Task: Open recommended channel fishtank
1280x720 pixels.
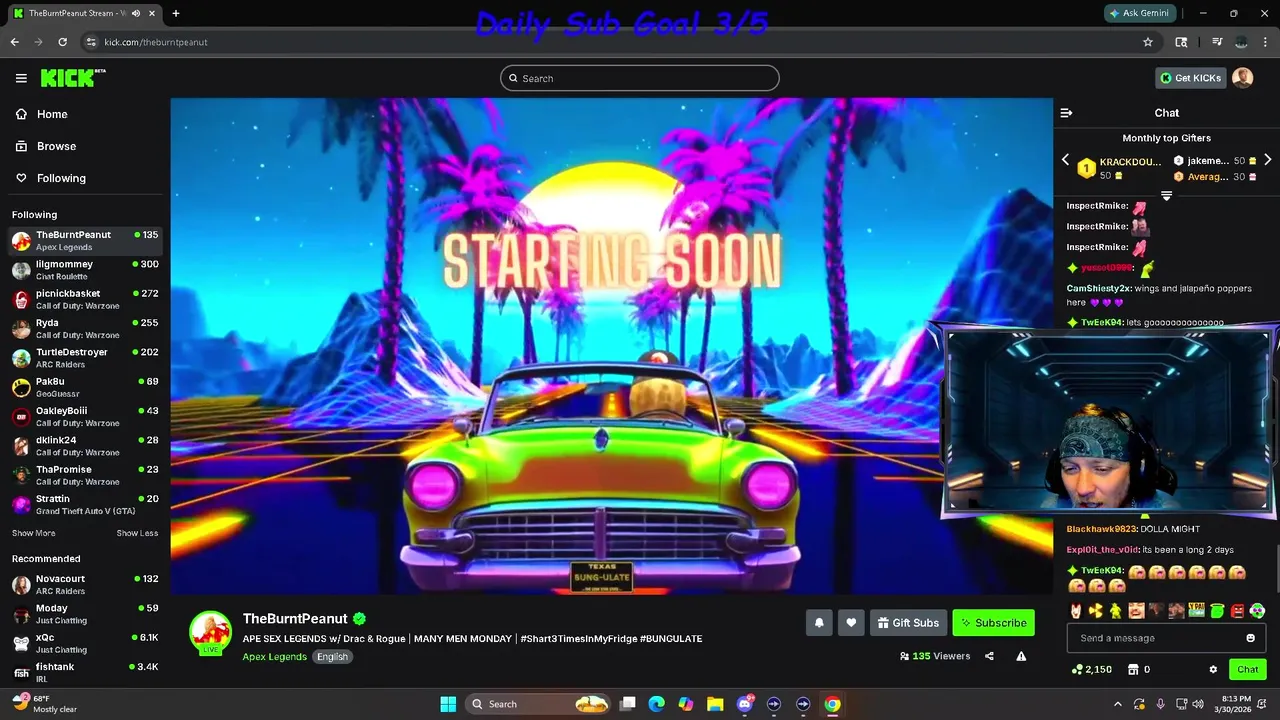Action: (85, 672)
